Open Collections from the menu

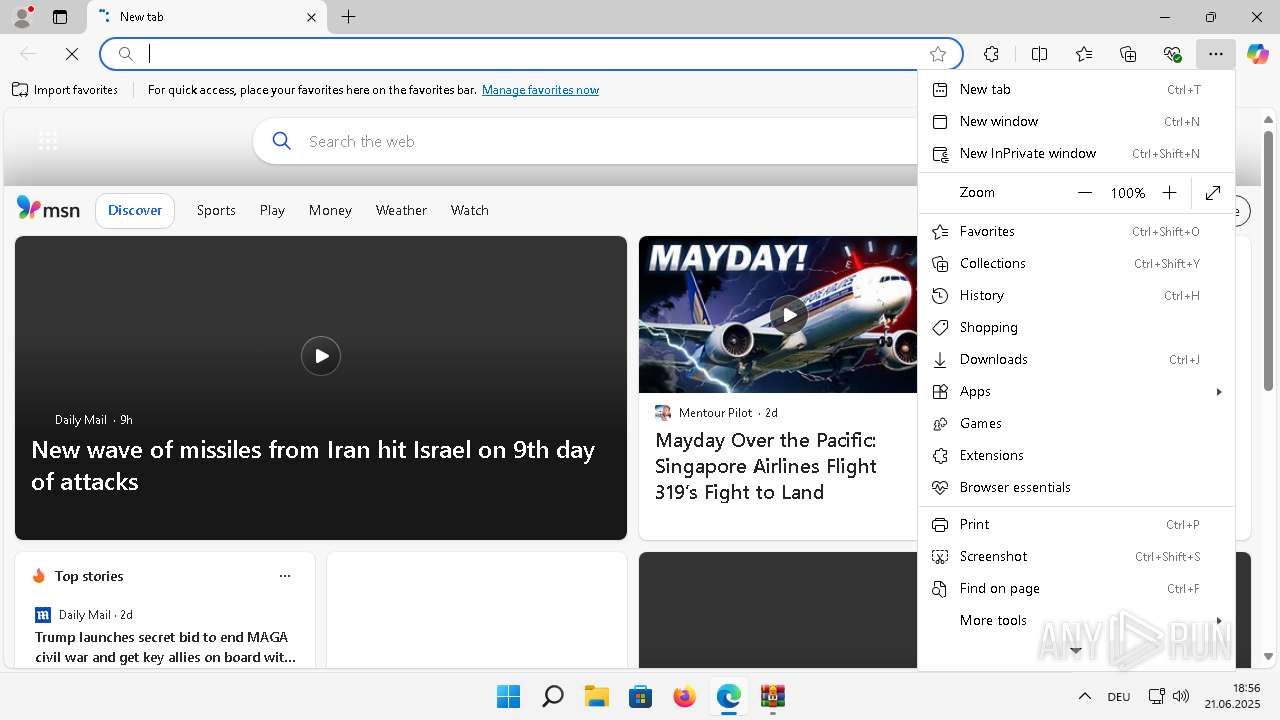[x=1076, y=263]
